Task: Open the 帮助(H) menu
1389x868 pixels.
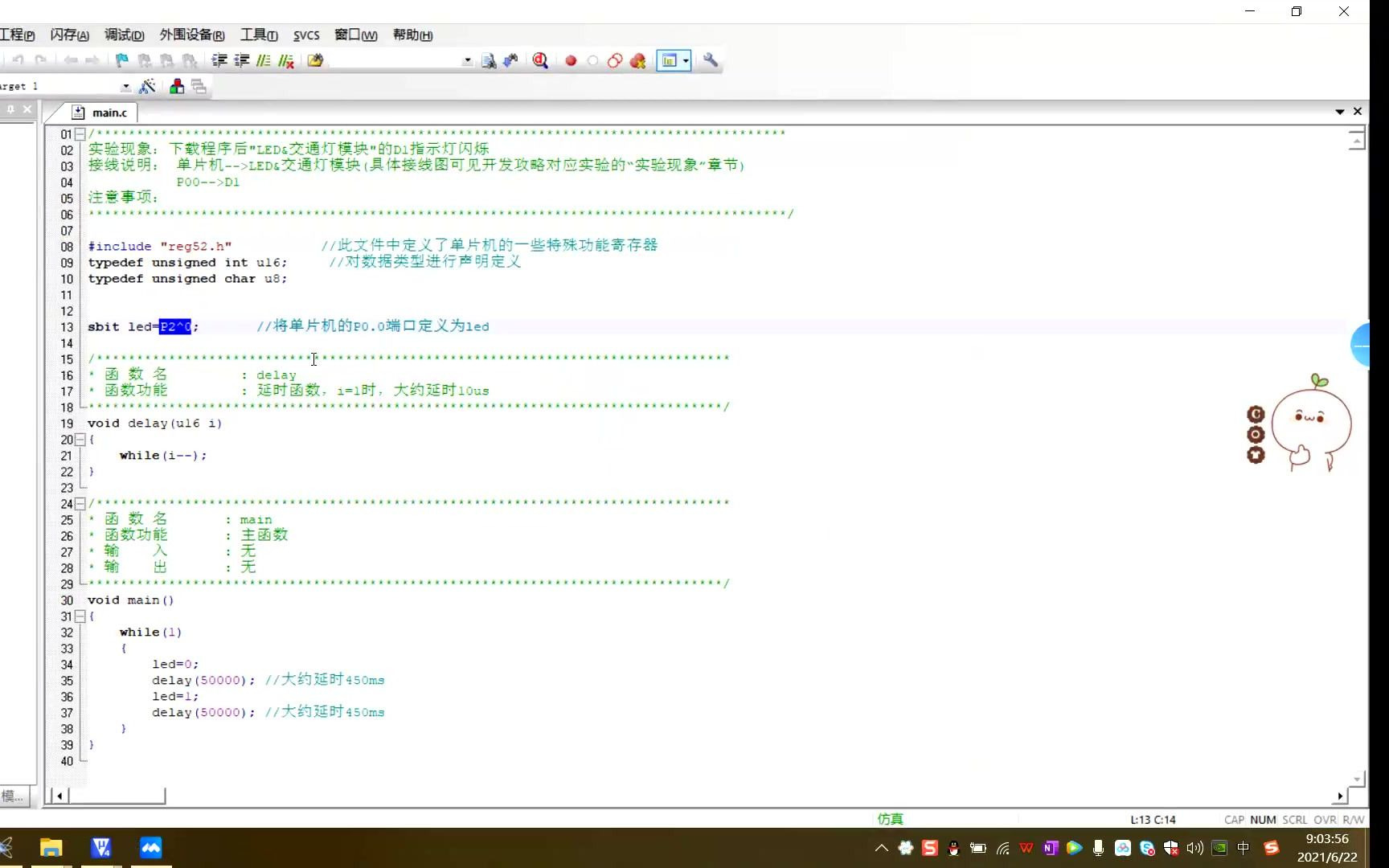Action: pyautogui.click(x=412, y=35)
